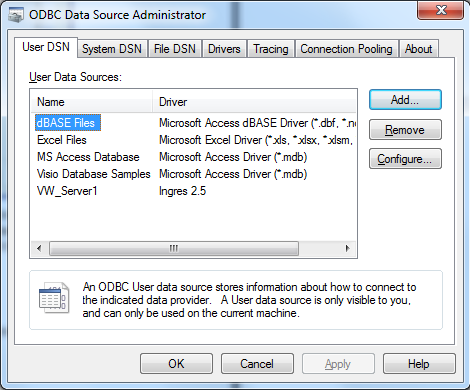Click the Remove button
Viewport: 470px width, 390px height.
pyautogui.click(x=405, y=130)
